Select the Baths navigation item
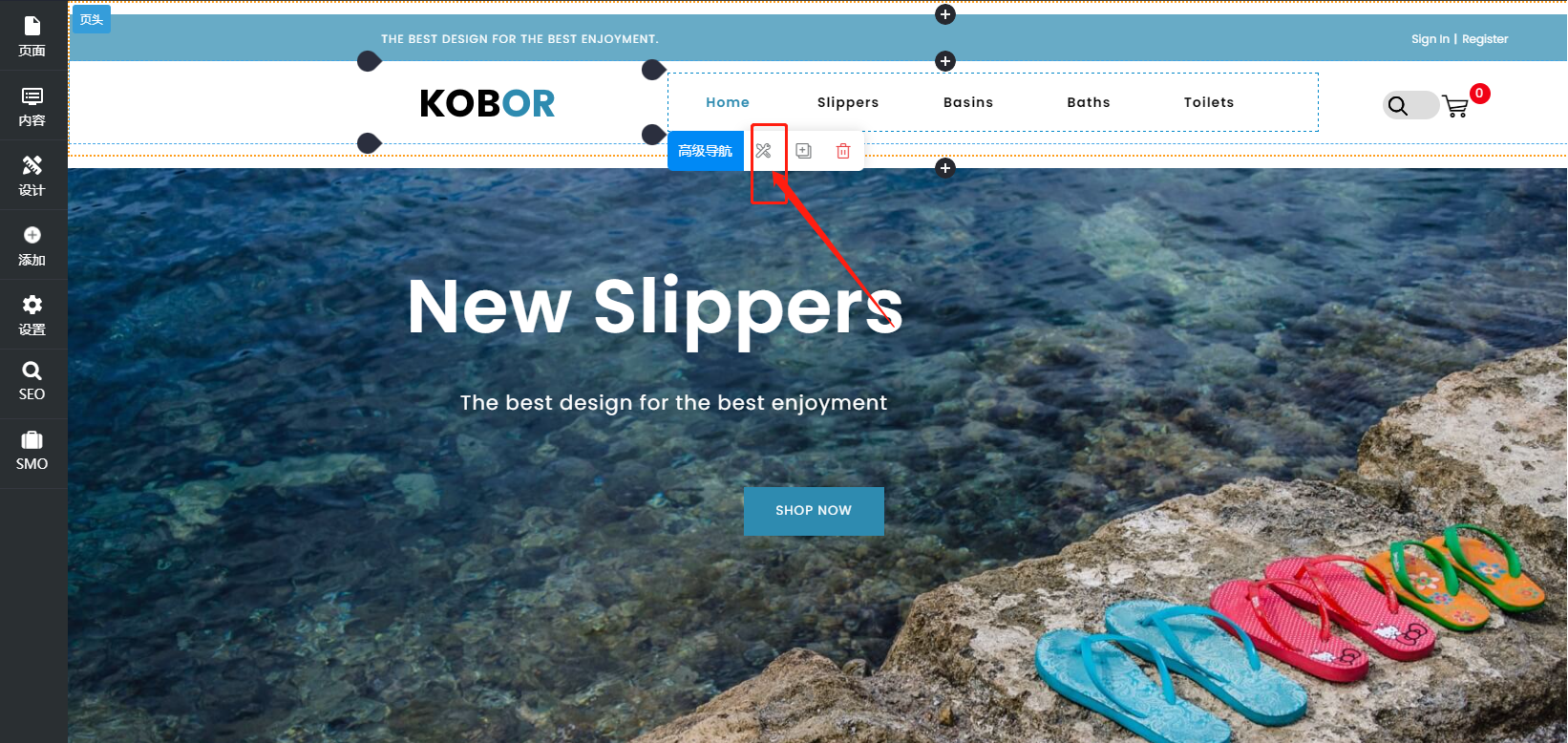This screenshot has width=1568, height=743. [1089, 102]
